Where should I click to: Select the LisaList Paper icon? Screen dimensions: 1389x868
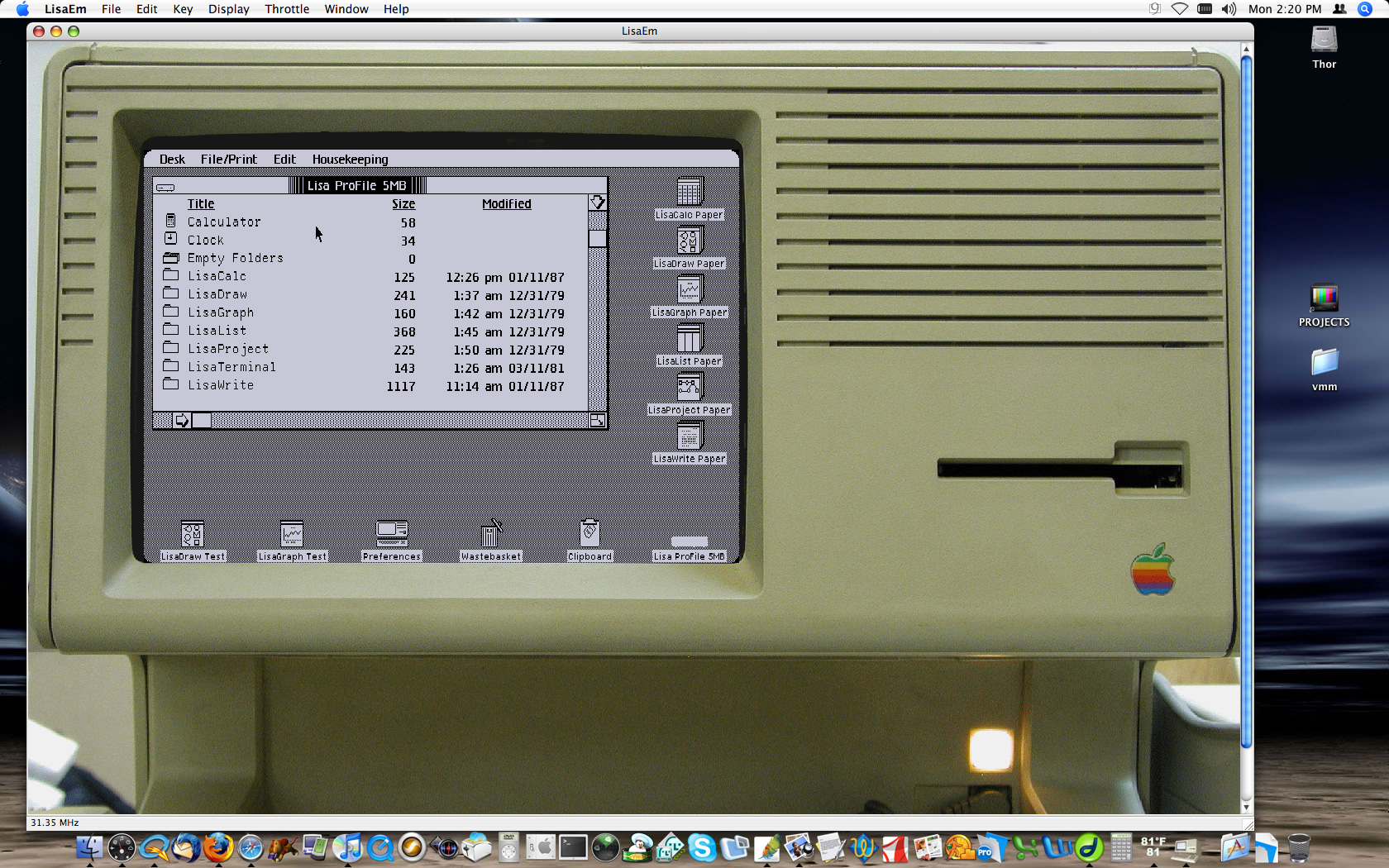pyautogui.click(x=689, y=338)
